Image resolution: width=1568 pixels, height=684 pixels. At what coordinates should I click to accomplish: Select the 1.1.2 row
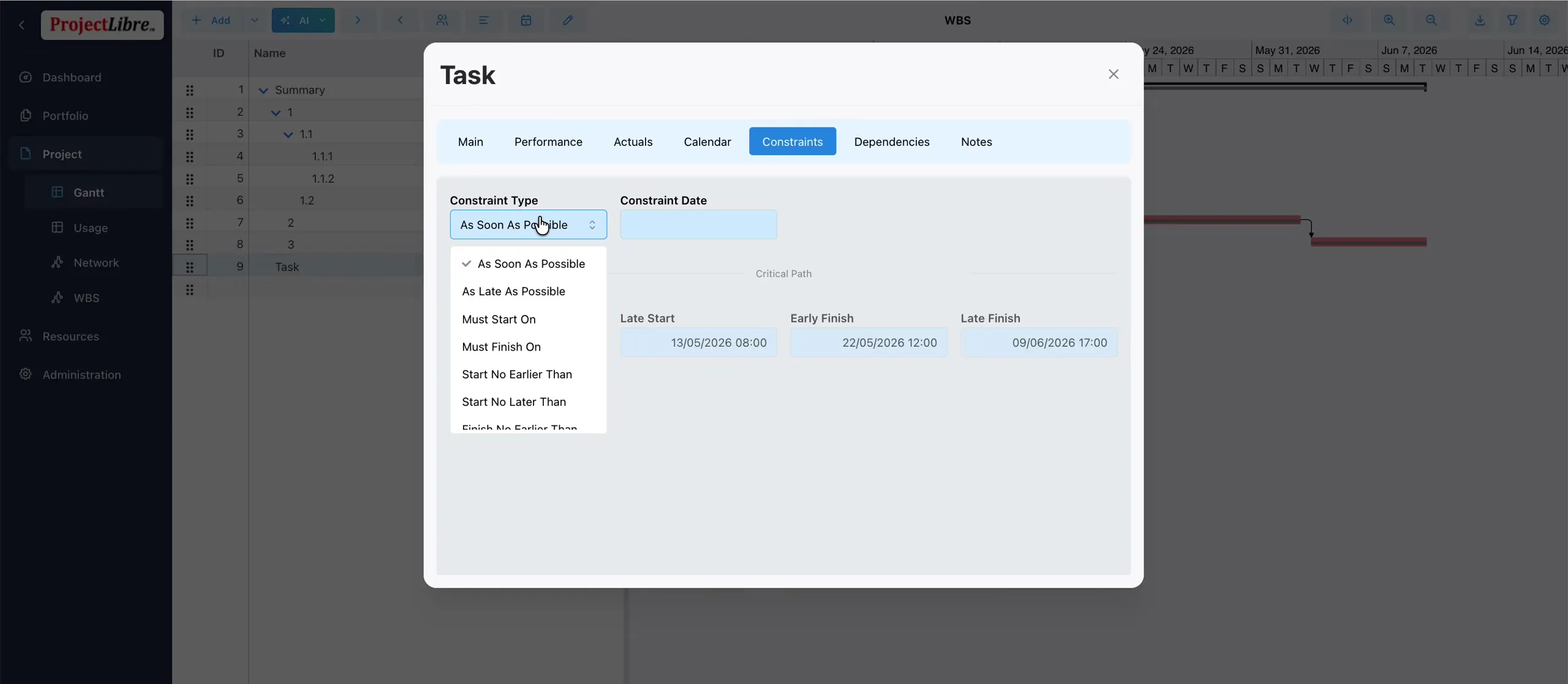click(x=323, y=178)
